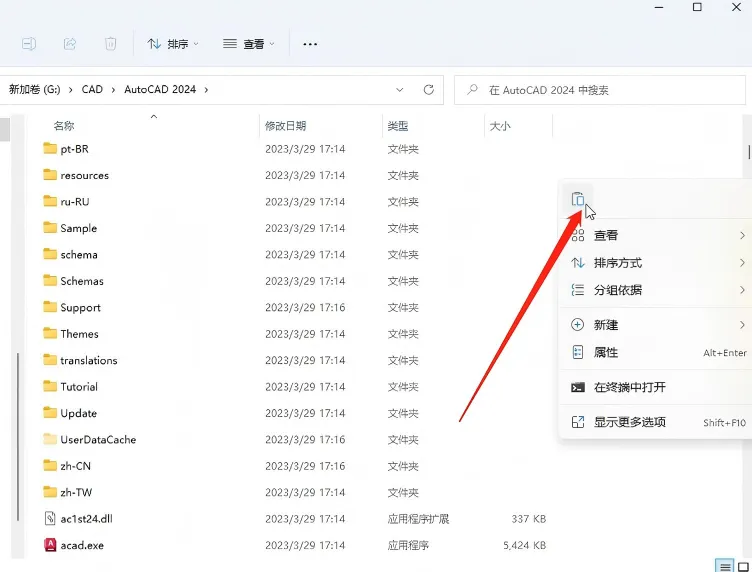752x572 pixels.
Task: Click the 337 KB size cell
Action: pos(529,519)
